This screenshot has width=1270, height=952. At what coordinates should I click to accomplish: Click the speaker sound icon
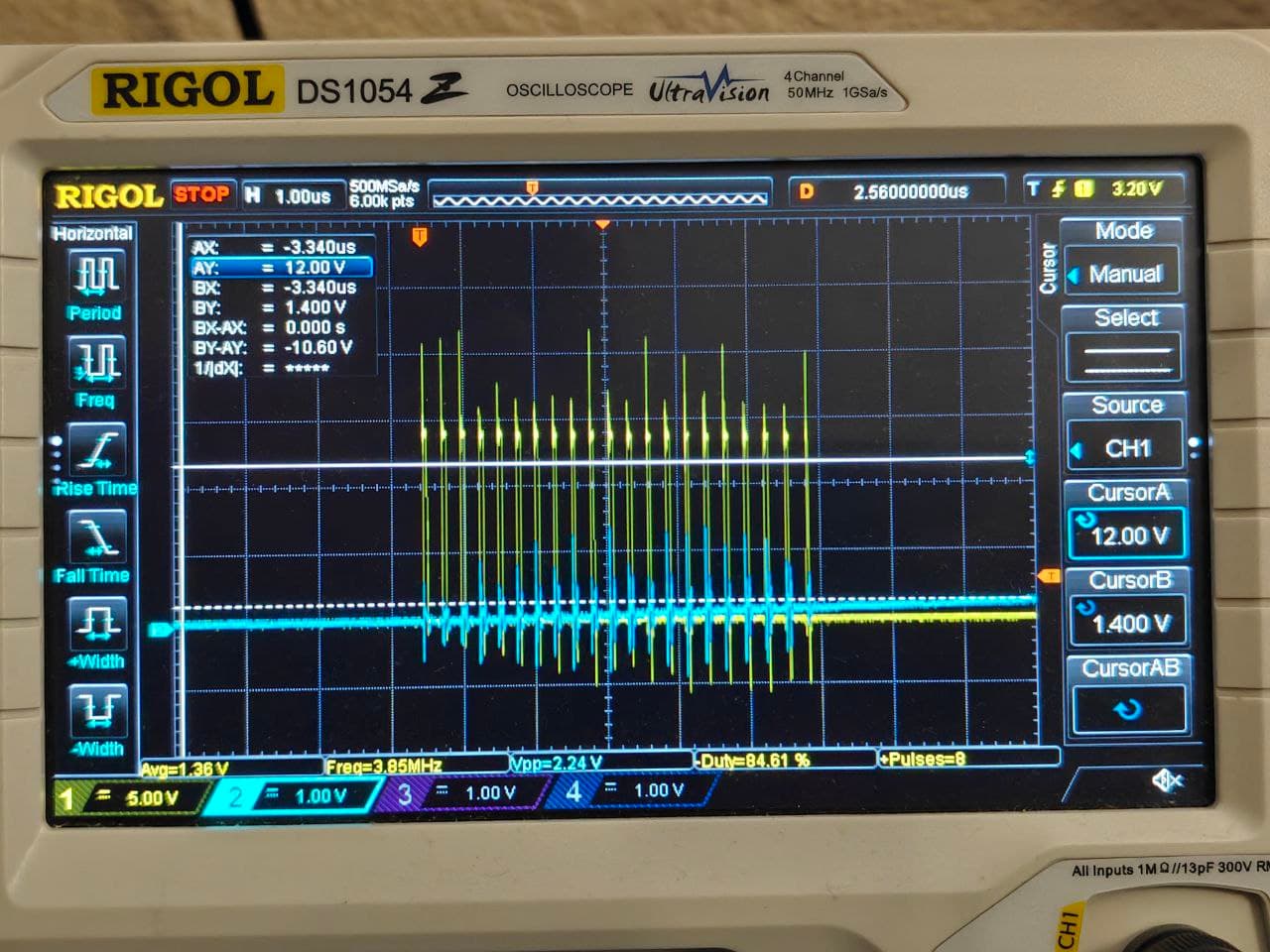1166,781
